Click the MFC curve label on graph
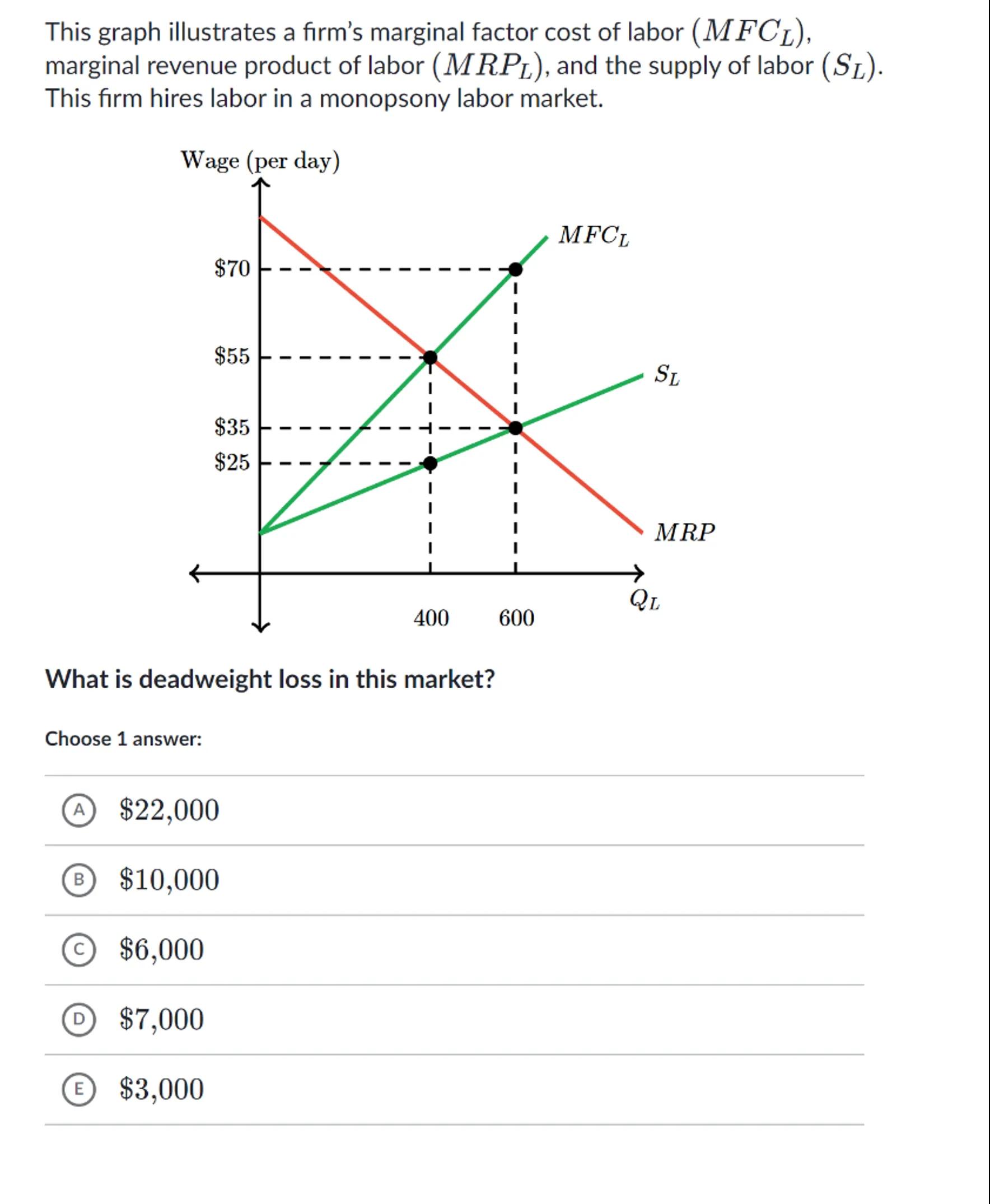The width and height of the screenshot is (990, 1204). 594,236
